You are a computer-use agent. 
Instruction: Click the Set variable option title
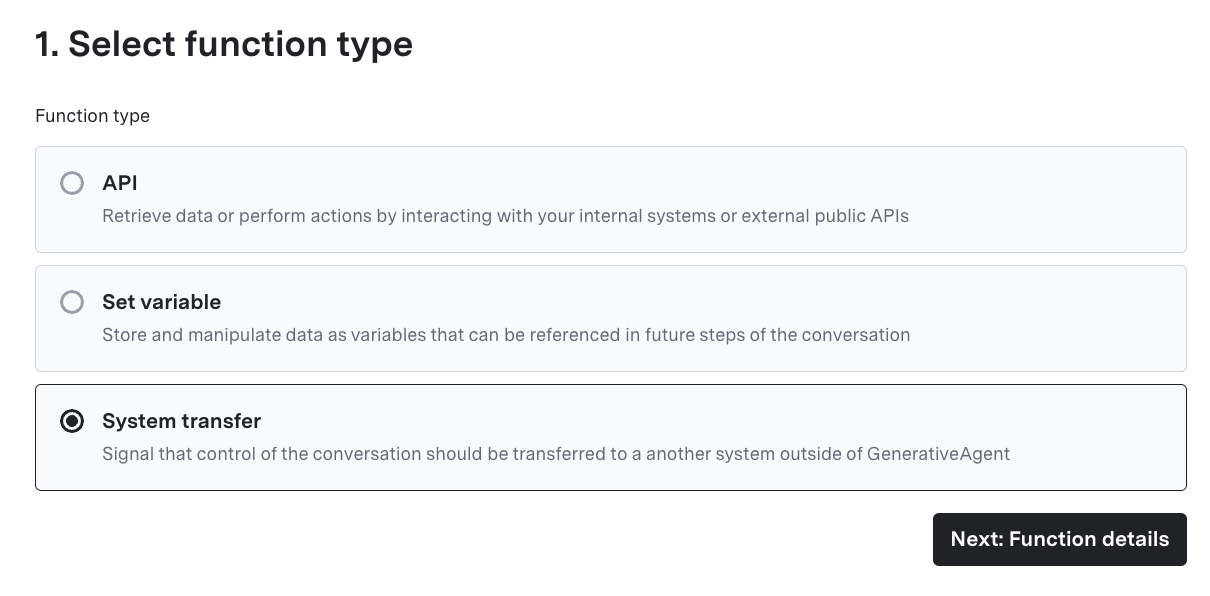point(161,302)
